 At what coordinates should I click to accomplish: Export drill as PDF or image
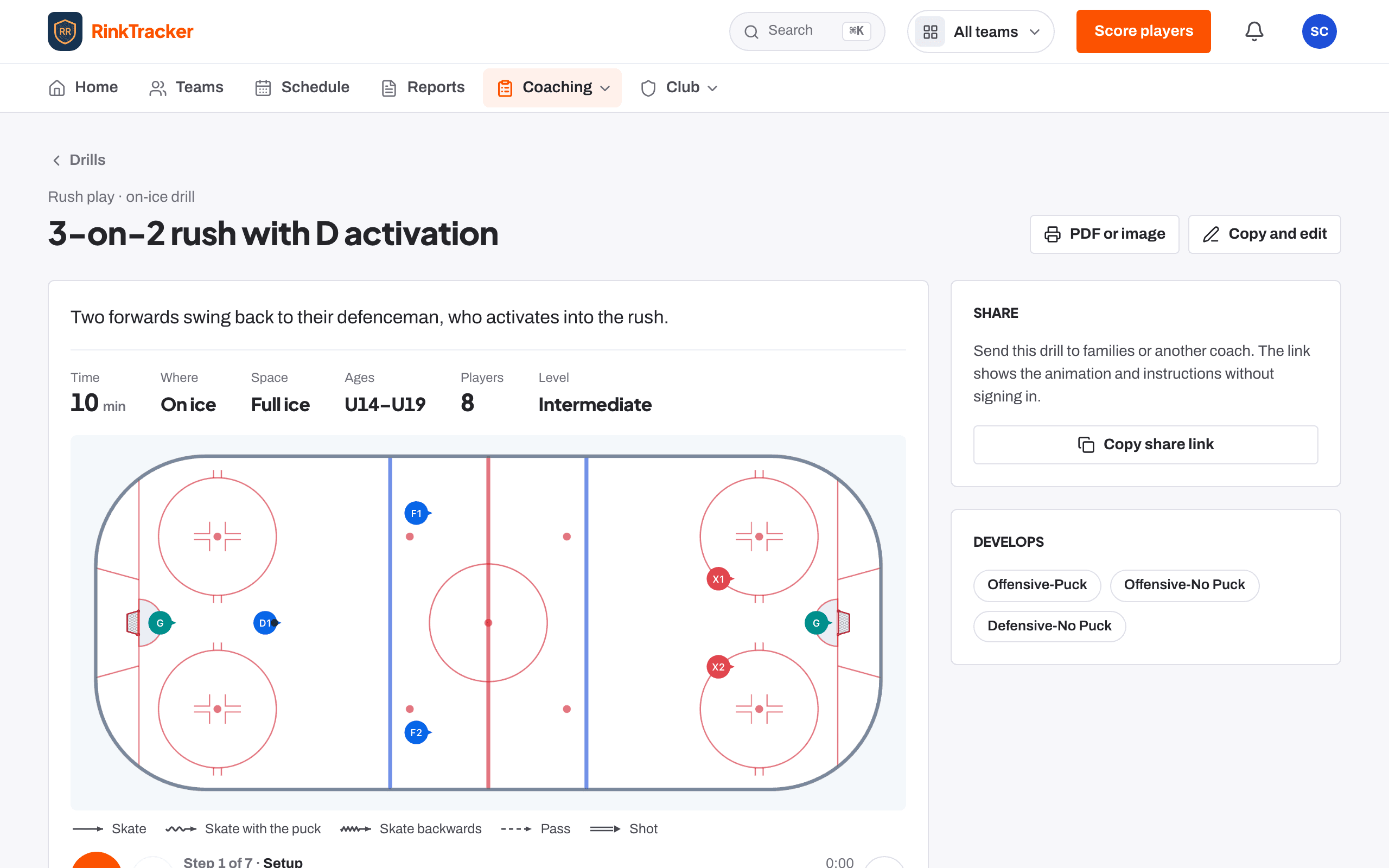coord(1104,234)
